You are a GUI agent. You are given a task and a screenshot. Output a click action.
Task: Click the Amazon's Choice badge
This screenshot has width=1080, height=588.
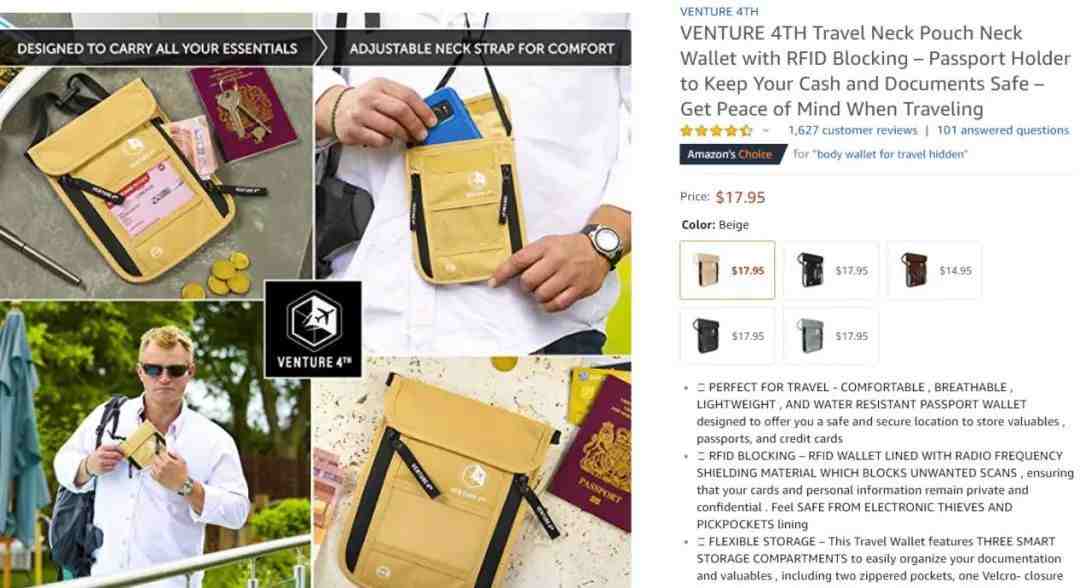pyautogui.click(x=733, y=154)
